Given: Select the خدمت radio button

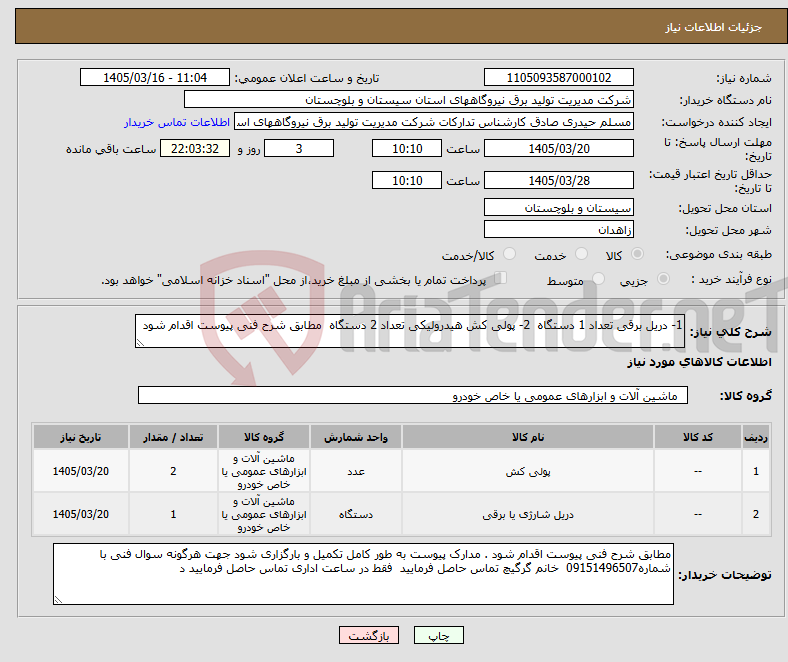Looking at the screenshot, I should [x=581, y=254].
